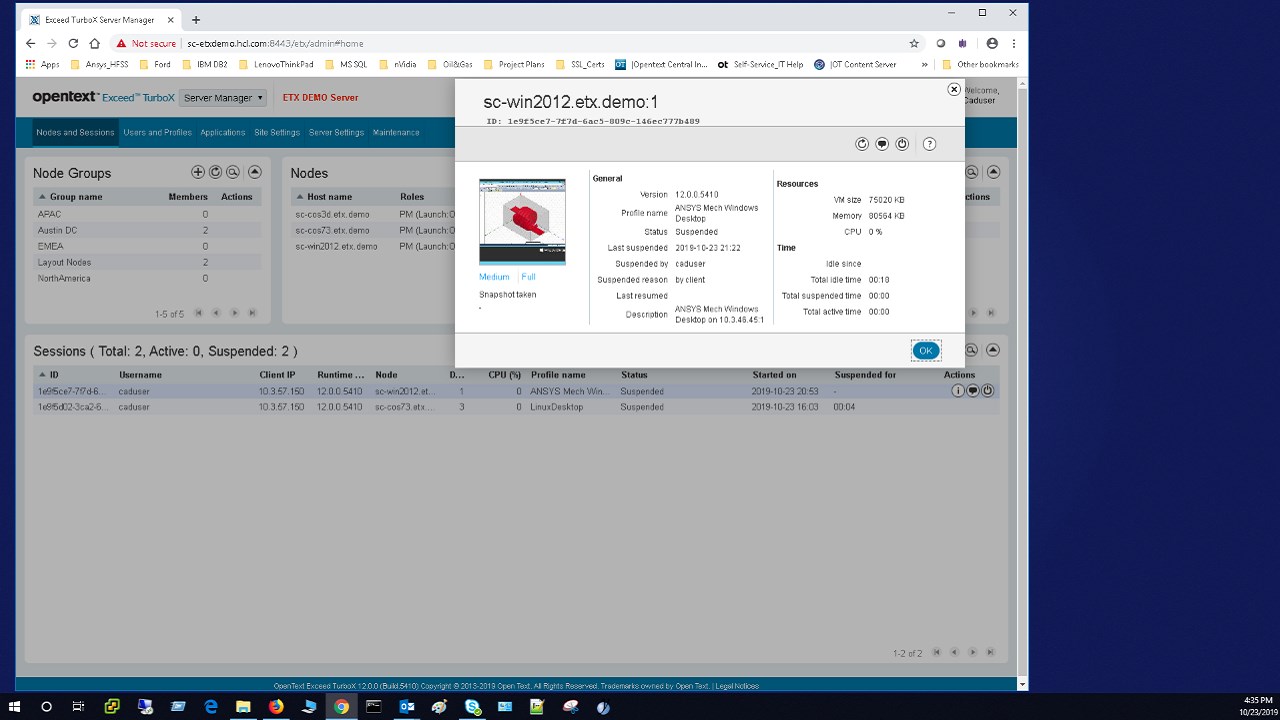1280x720 pixels.
Task: Click the send message icon in dialog toolbar
Action: pos(882,144)
